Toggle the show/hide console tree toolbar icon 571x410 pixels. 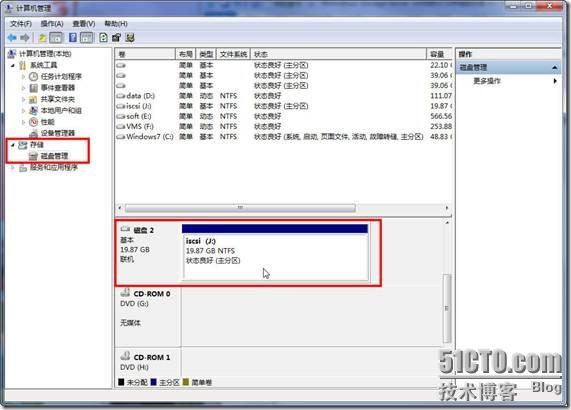pos(56,38)
